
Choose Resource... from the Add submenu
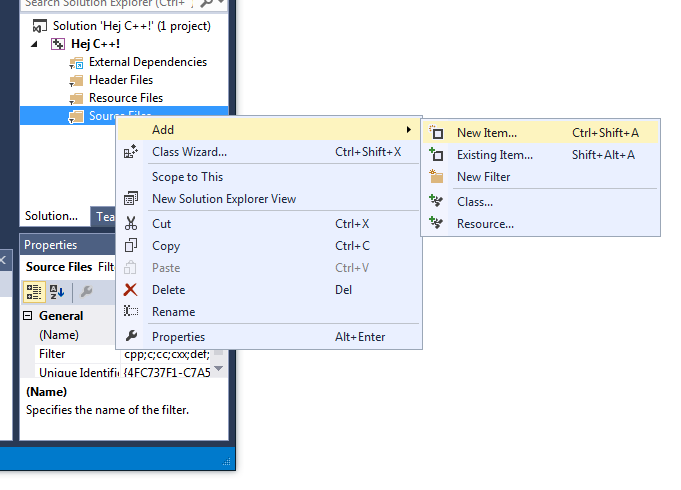(541, 224)
